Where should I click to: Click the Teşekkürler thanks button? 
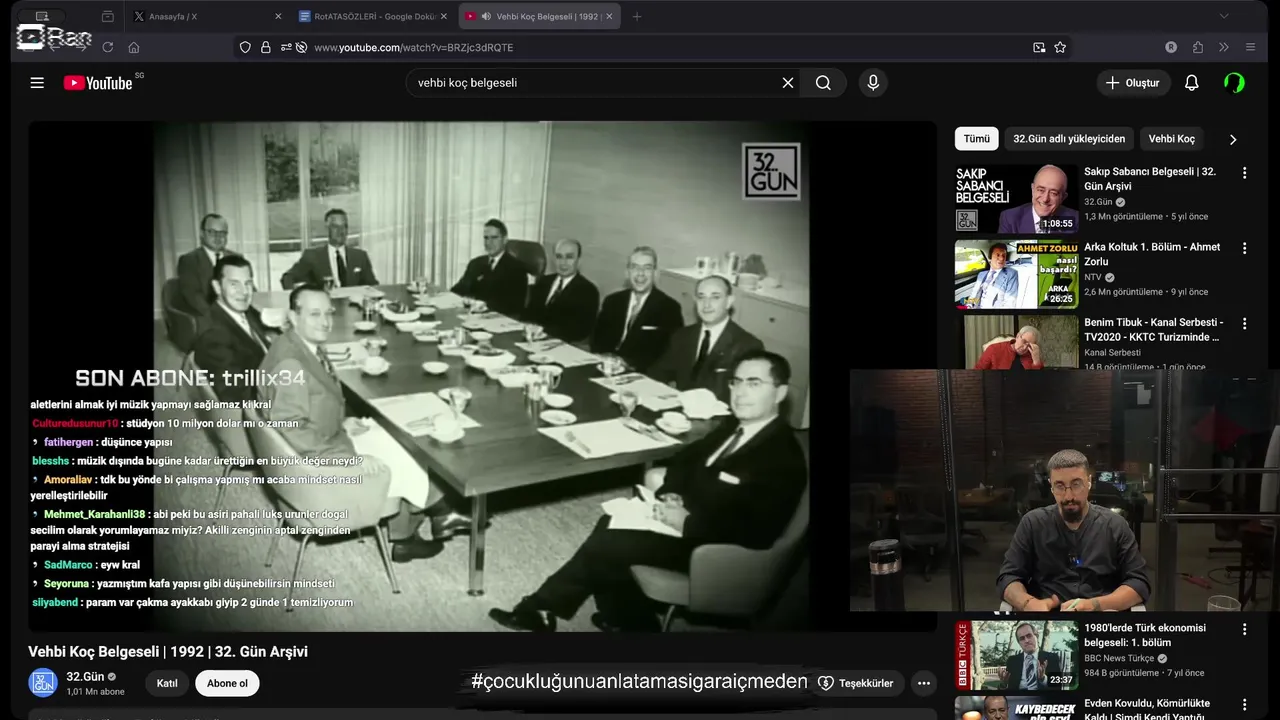[856, 683]
